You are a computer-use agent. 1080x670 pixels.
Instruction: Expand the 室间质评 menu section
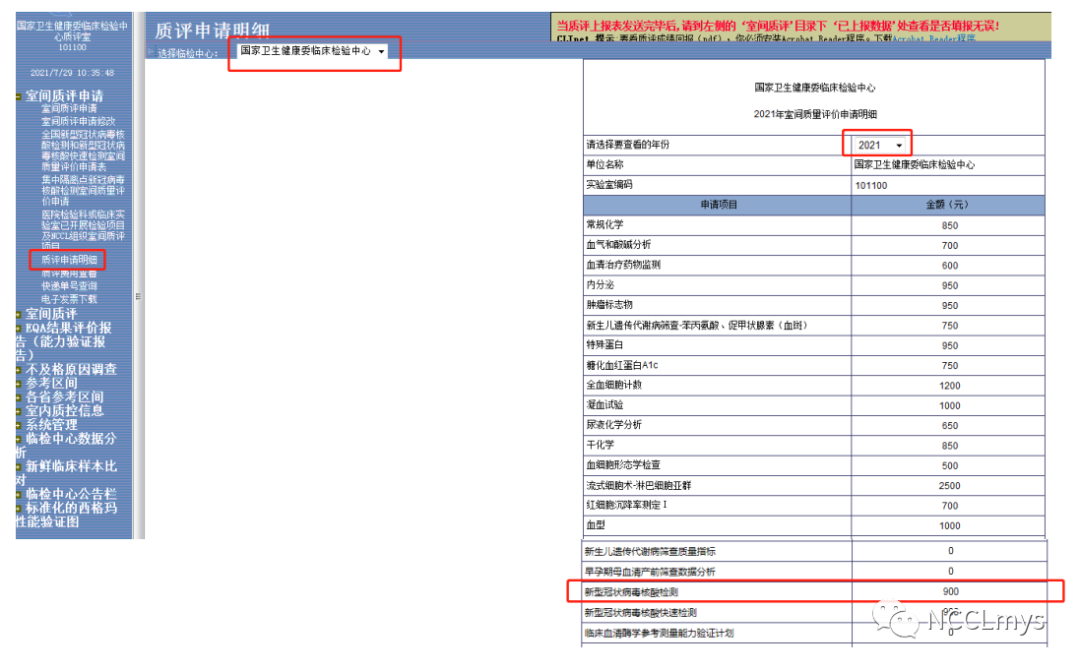[x=51, y=314]
